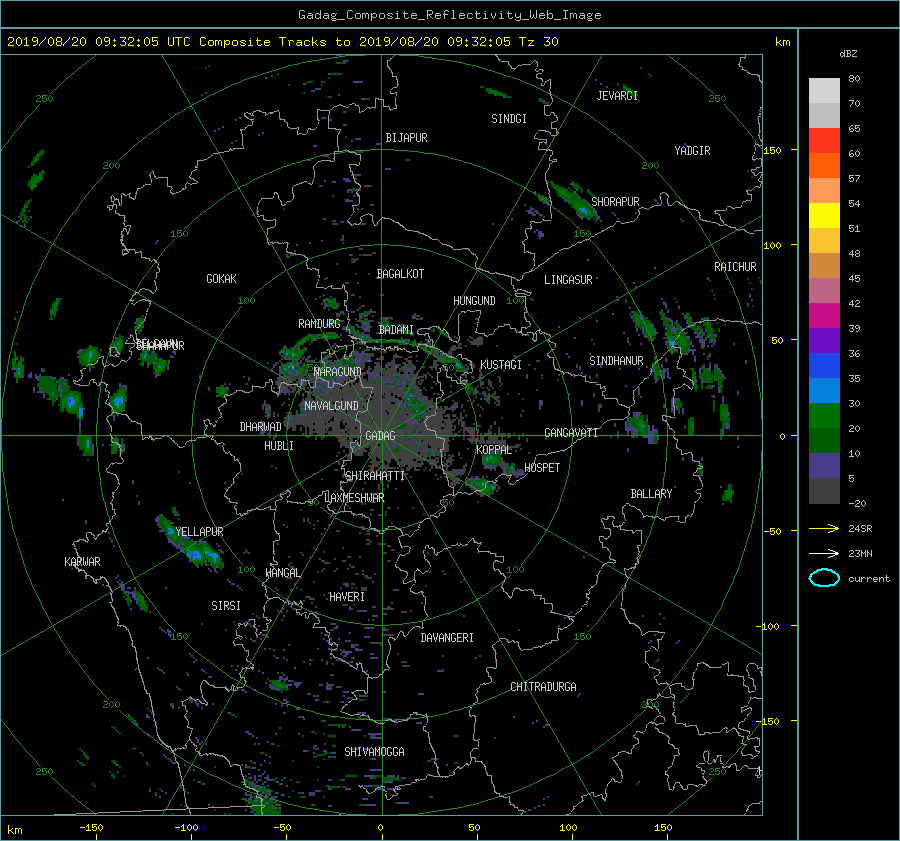
Task: Click the GOKAK label
Action: click(221, 278)
